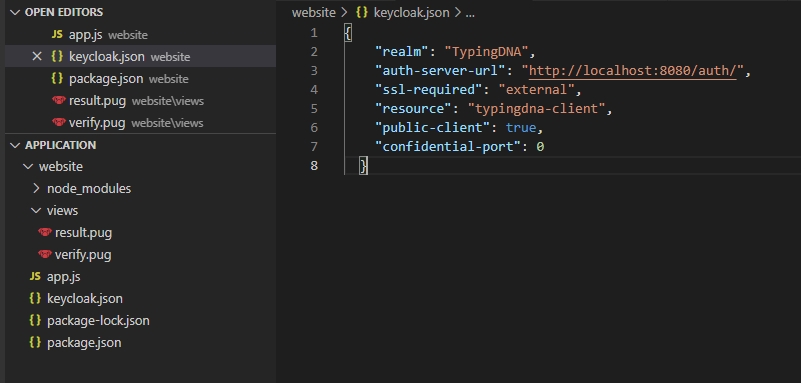Collapse the website folder chevron
This screenshot has height=383, width=801.
(28, 166)
